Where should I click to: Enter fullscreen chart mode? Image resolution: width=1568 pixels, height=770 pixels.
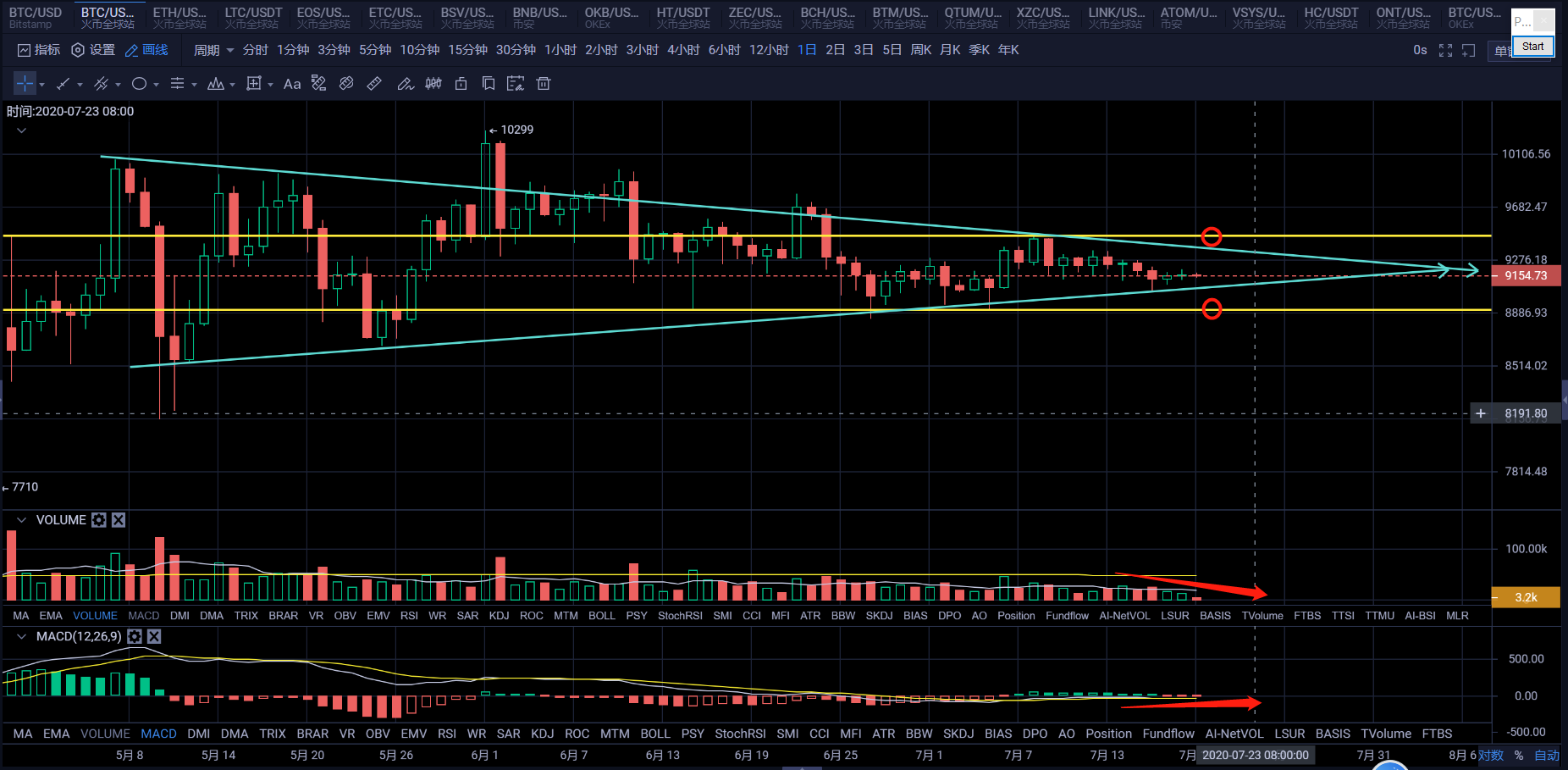(x=1445, y=50)
